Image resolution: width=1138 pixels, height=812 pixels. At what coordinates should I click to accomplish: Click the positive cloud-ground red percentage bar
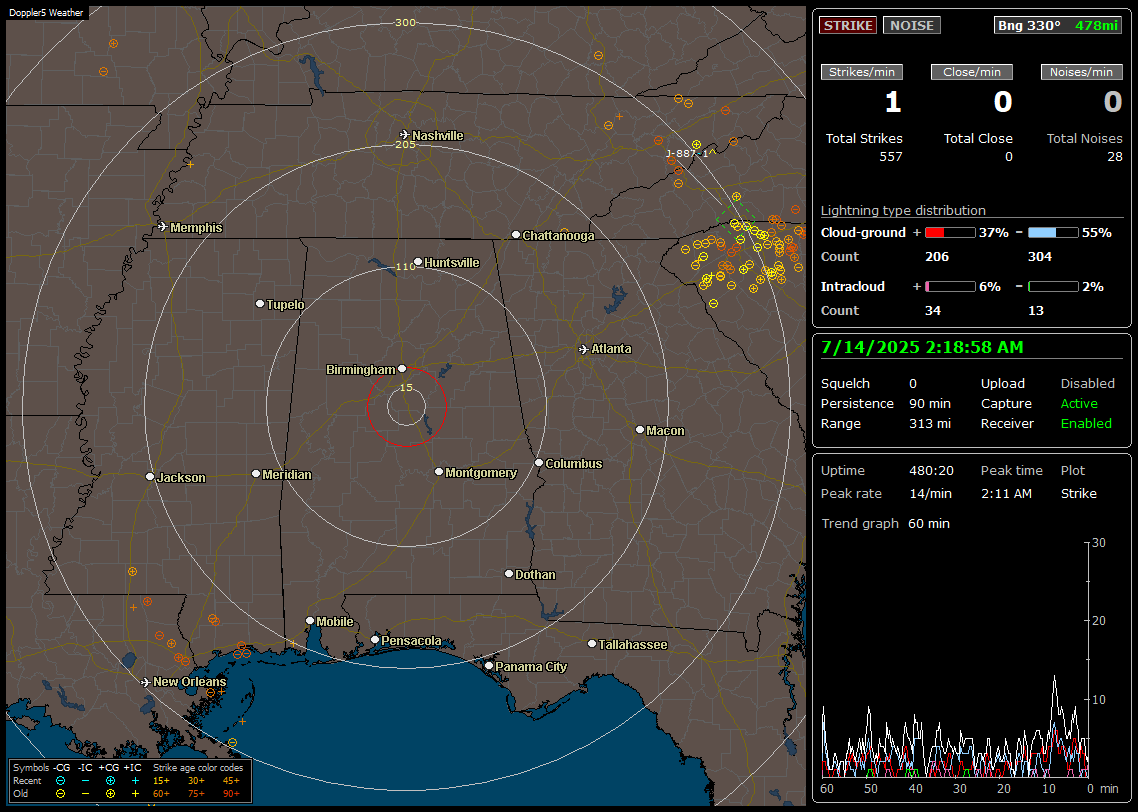coord(950,233)
